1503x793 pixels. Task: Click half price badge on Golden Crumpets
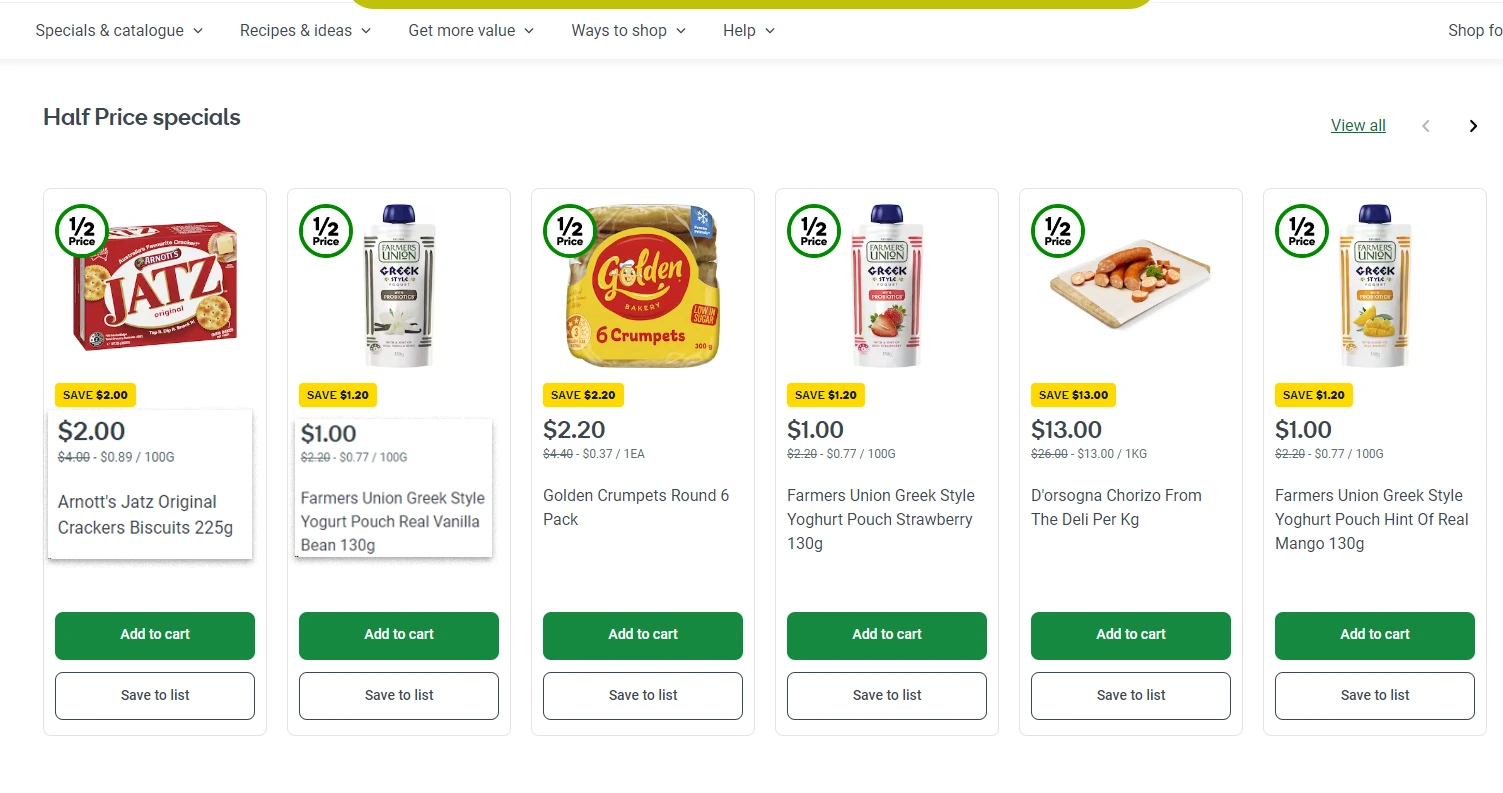coord(570,231)
